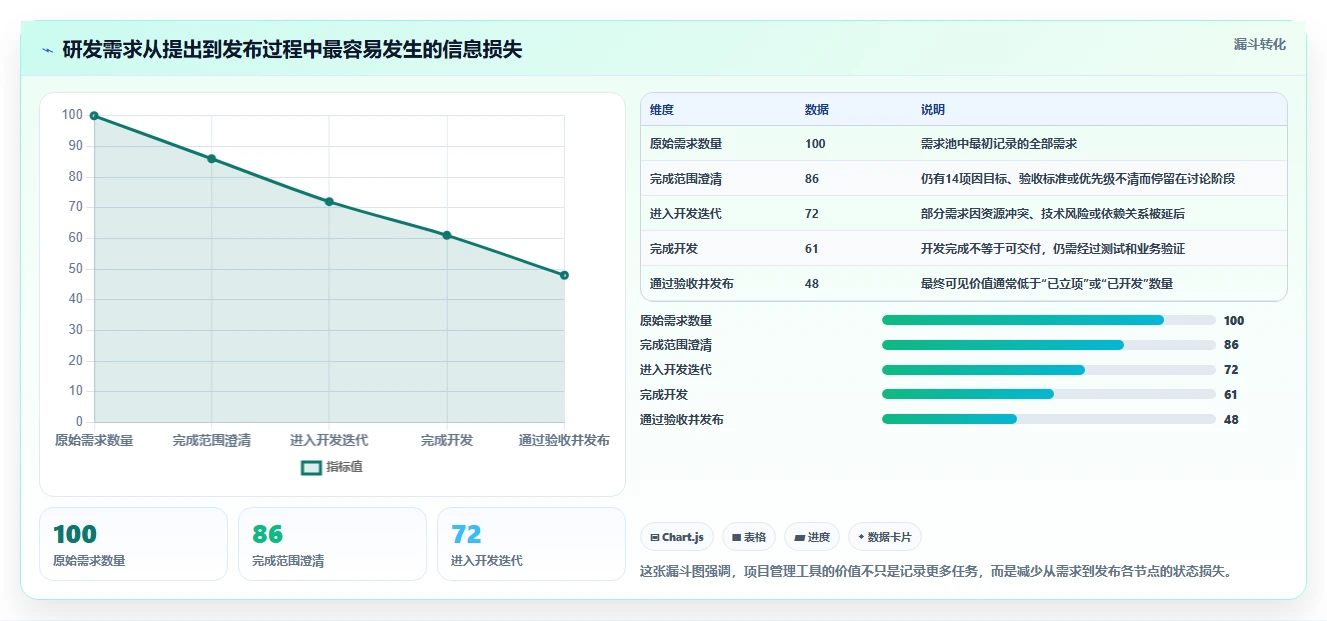Select the 维度 table column header
Viewport: 1327px width, 621px height.
[x=662, y=110]
